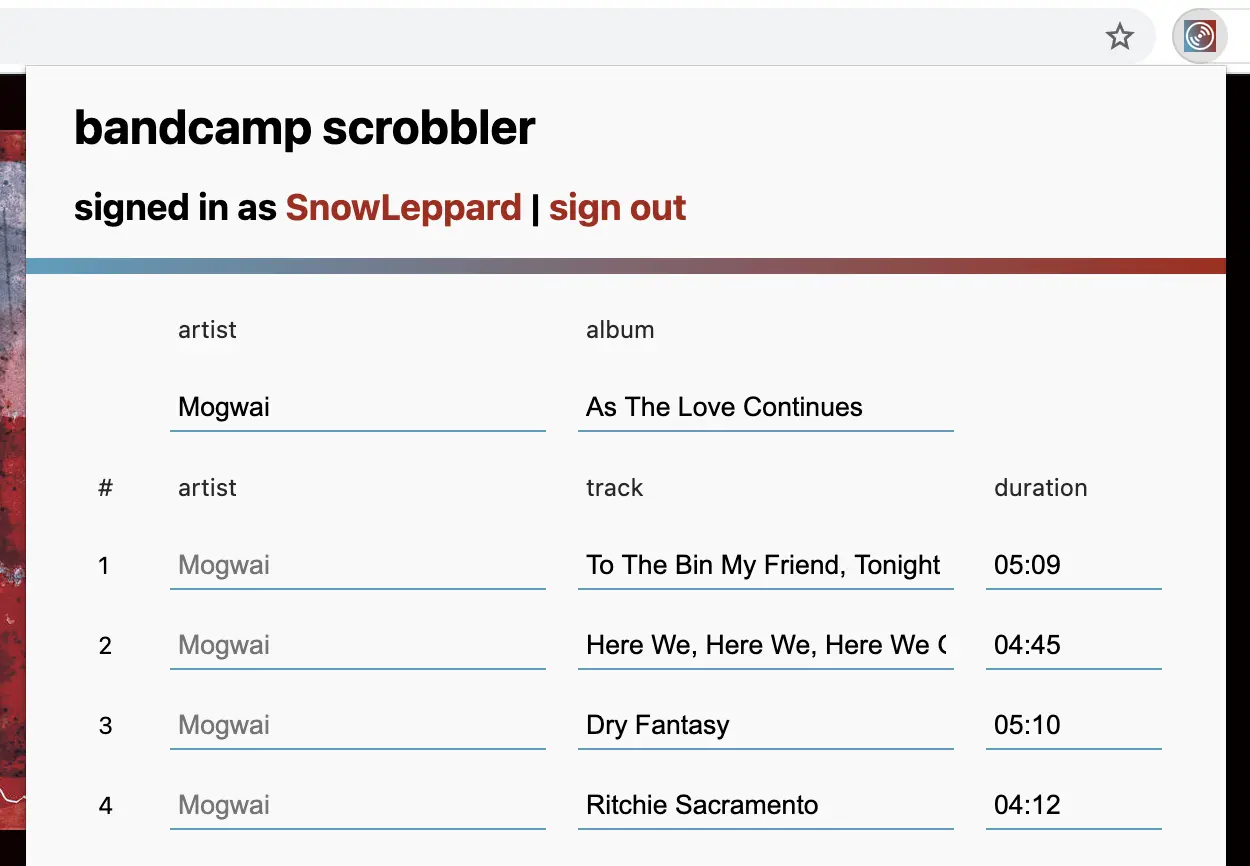Edit the Dry Fantasy track title

[765, 726]
